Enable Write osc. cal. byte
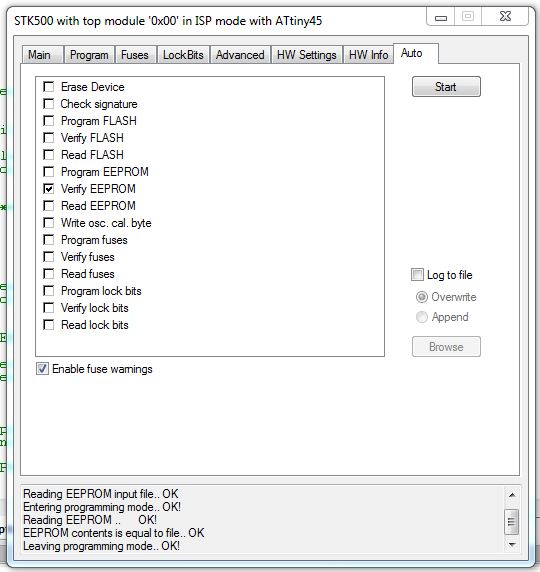This screenshot has height=572, width=540. click(x=49, y=223)
